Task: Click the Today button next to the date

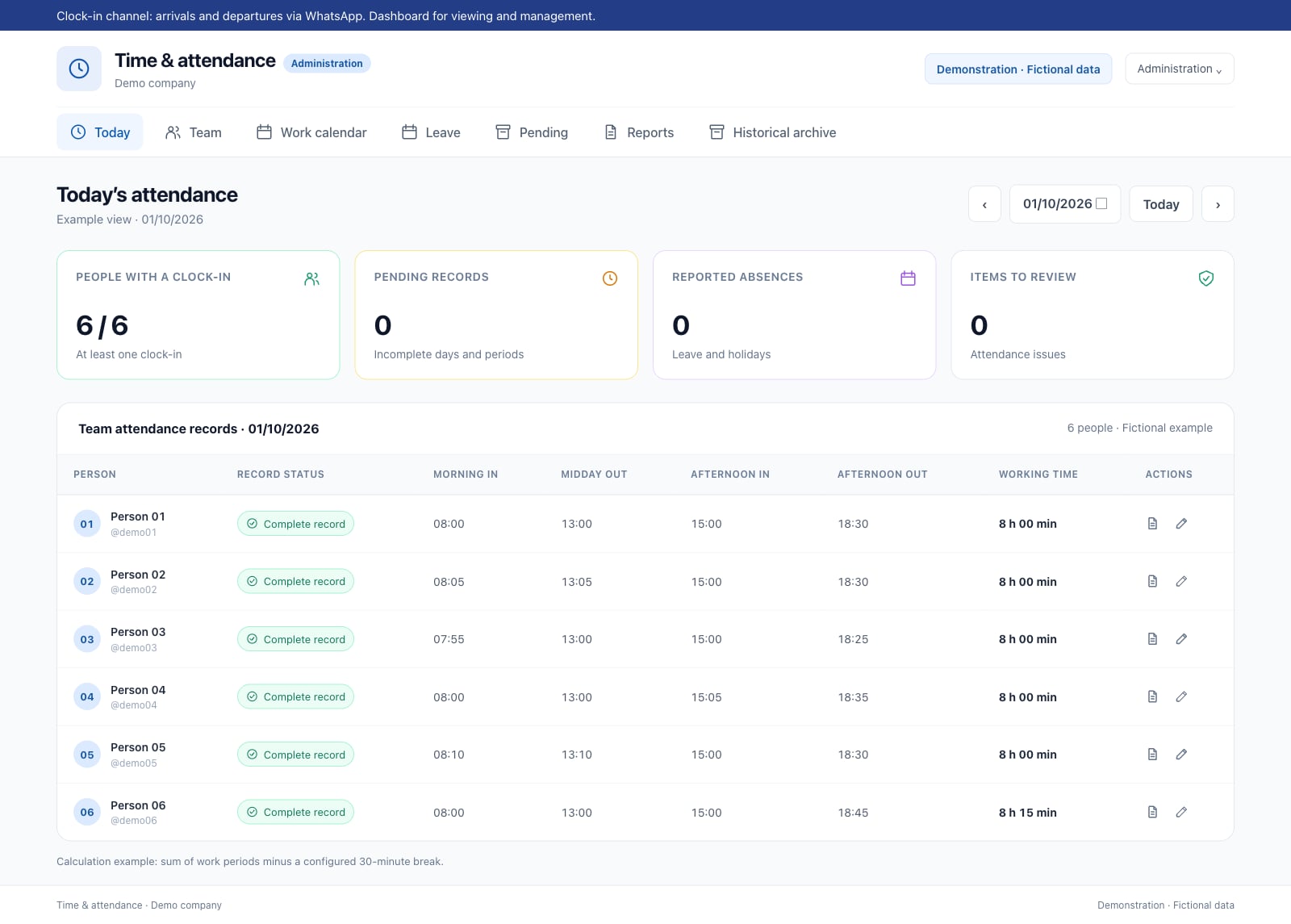Action: tap(1161, 204)
